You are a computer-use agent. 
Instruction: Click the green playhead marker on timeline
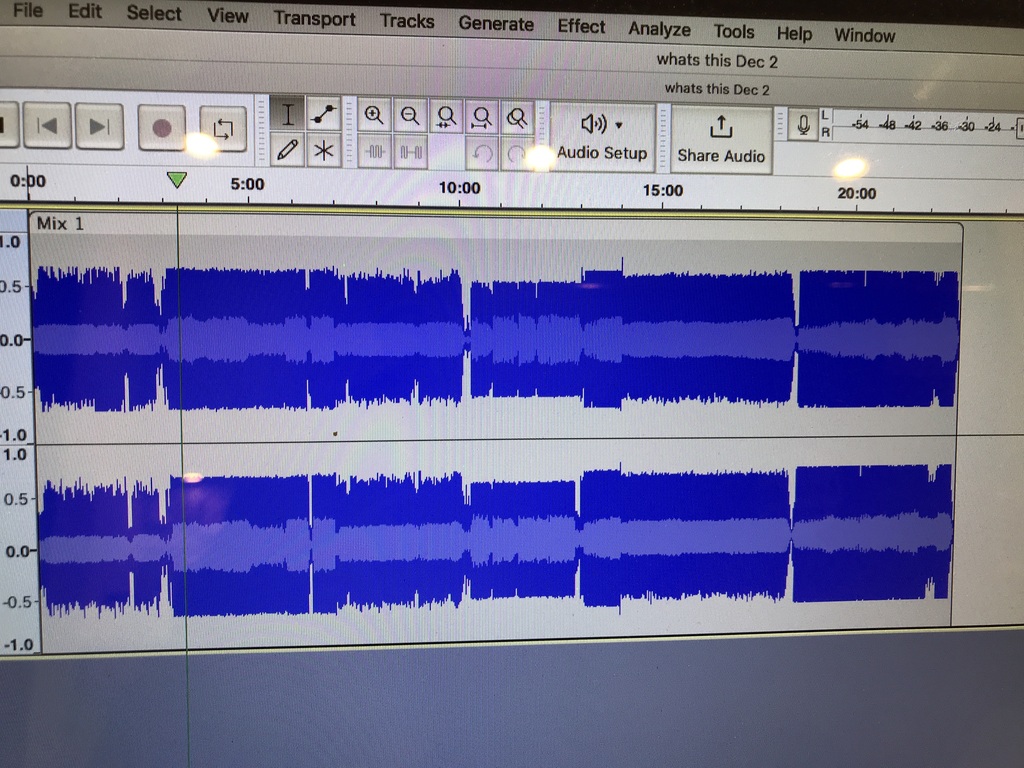[176, 180]
